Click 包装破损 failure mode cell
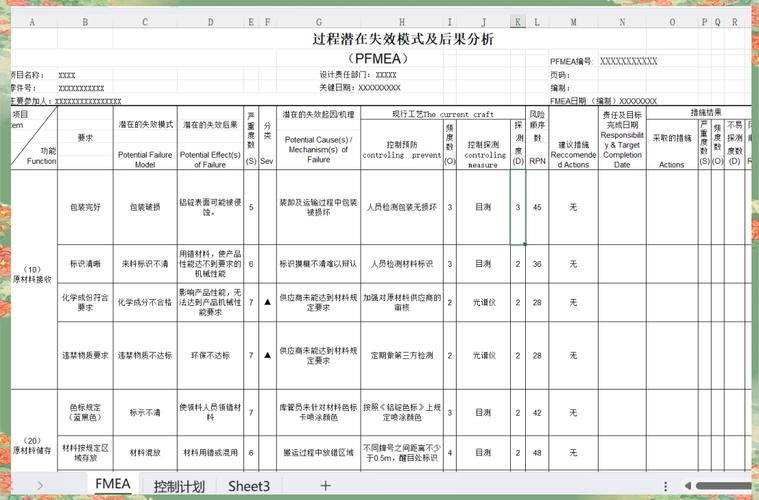759x500 pixels. [145, 207]
